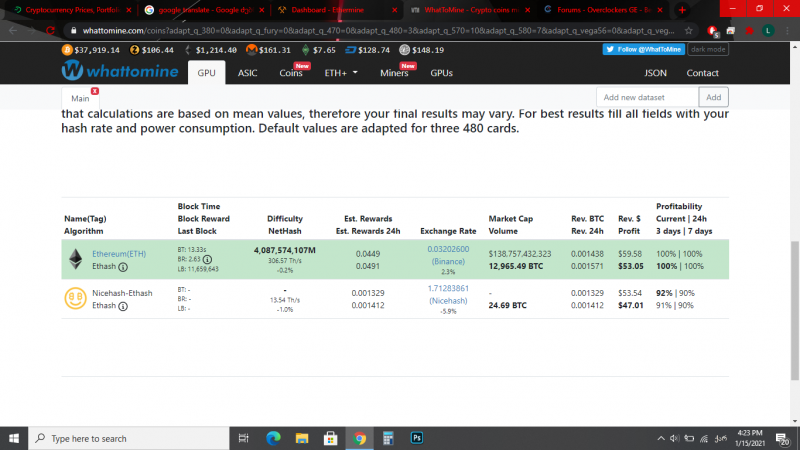Click the Add dataset button

tap(712, 97)
